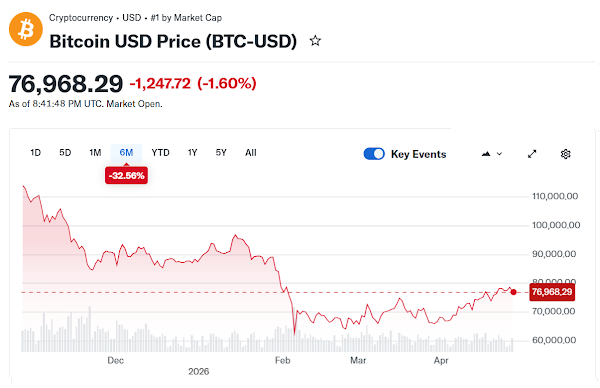
Task: Show the 1Y price history
Action: [192, 153]
